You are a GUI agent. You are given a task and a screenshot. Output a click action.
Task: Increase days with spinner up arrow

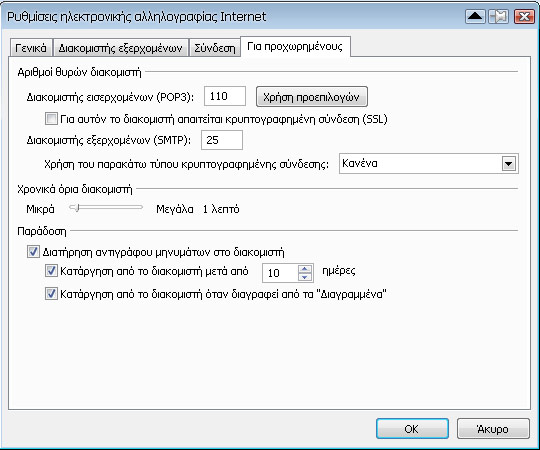304,269
